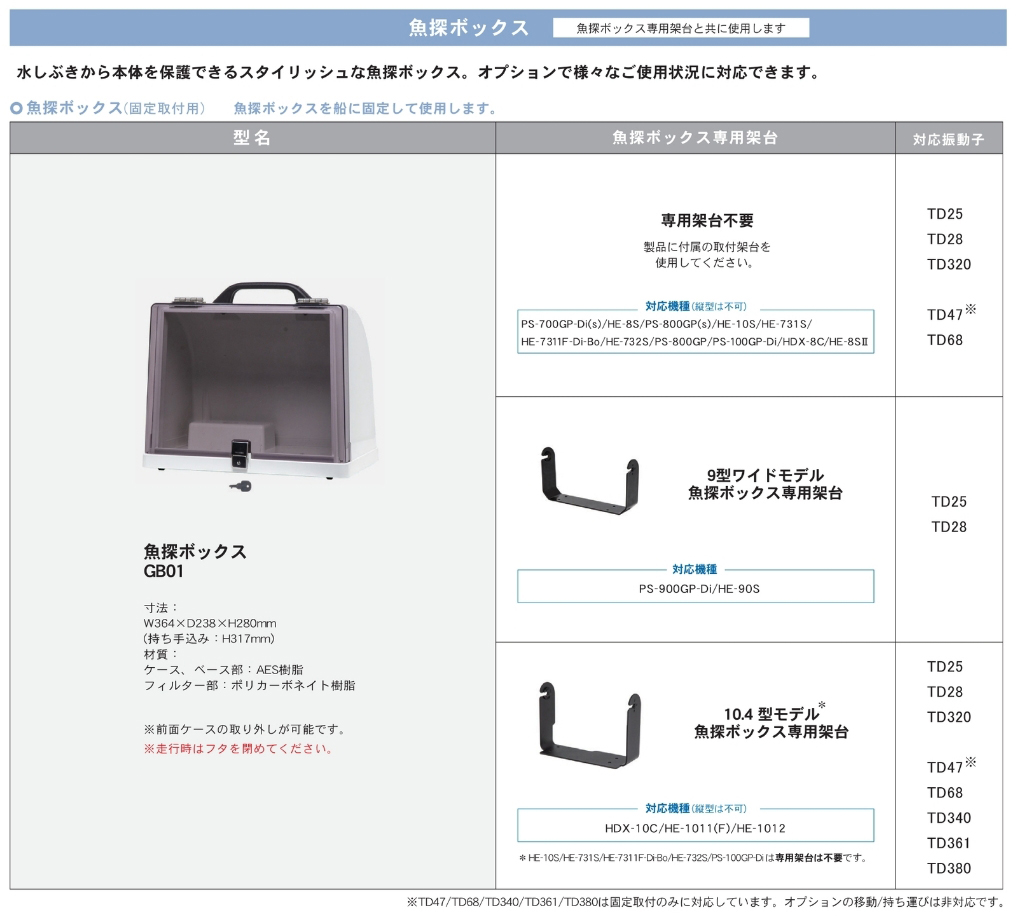Click TD28 in the 9型ワイドモデル row
This screenshot has height=916, width=1018.
(949, 527)
